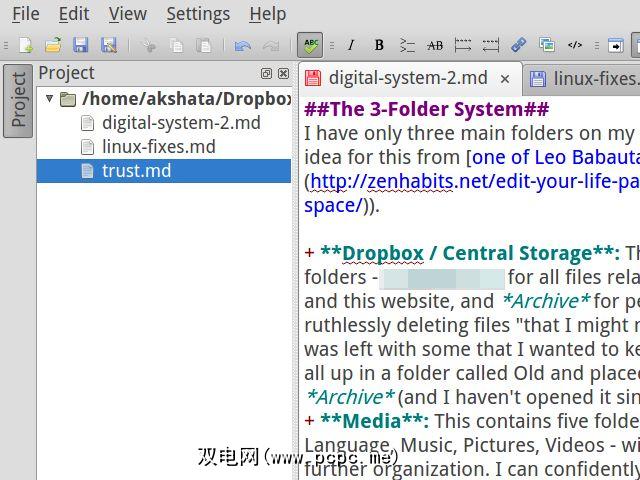
Task: Close the digital-system-2.md tab
Action: [x=505, y=79]
